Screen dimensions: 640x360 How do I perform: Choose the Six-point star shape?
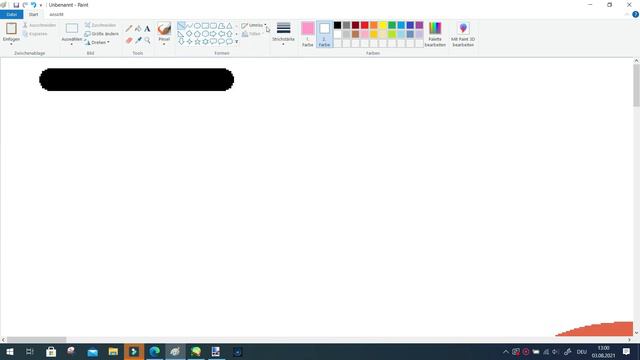205,41
